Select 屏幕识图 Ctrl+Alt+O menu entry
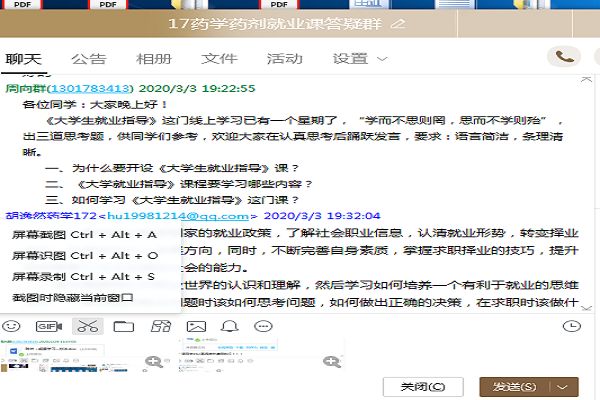 point(84,255)
